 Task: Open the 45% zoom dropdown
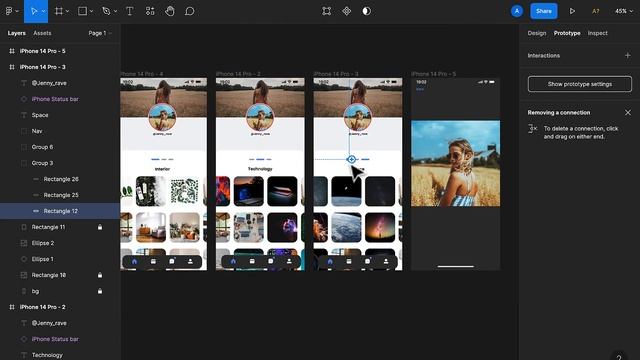point(624,11)
